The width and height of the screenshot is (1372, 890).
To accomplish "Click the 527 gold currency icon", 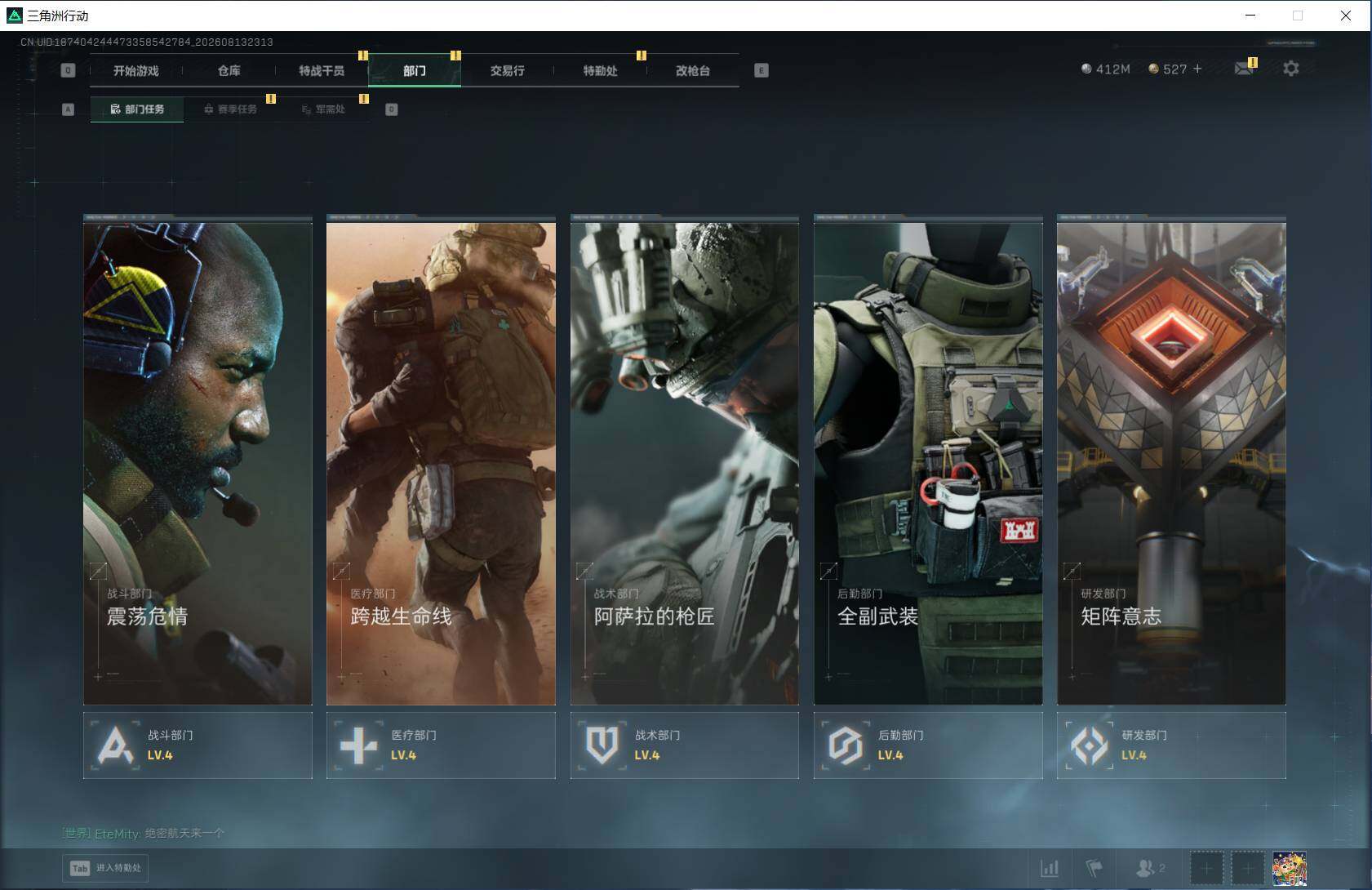I will [1153, 69].
